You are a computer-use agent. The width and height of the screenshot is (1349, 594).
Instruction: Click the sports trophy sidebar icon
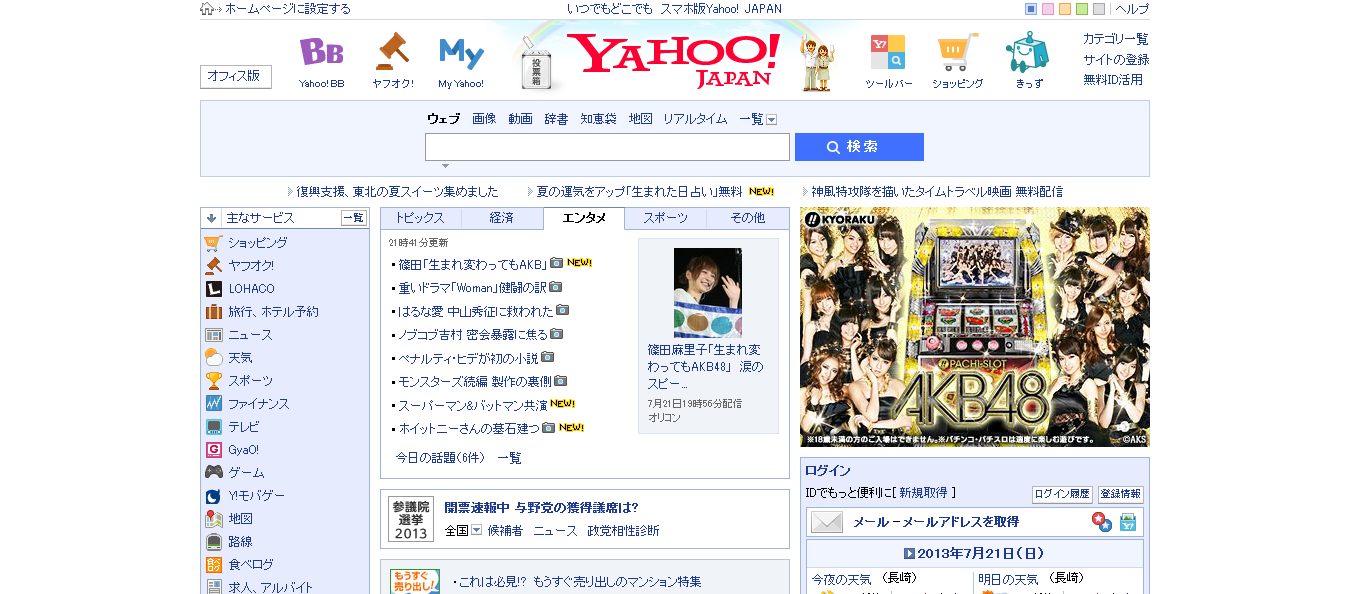tap(213, 381)
